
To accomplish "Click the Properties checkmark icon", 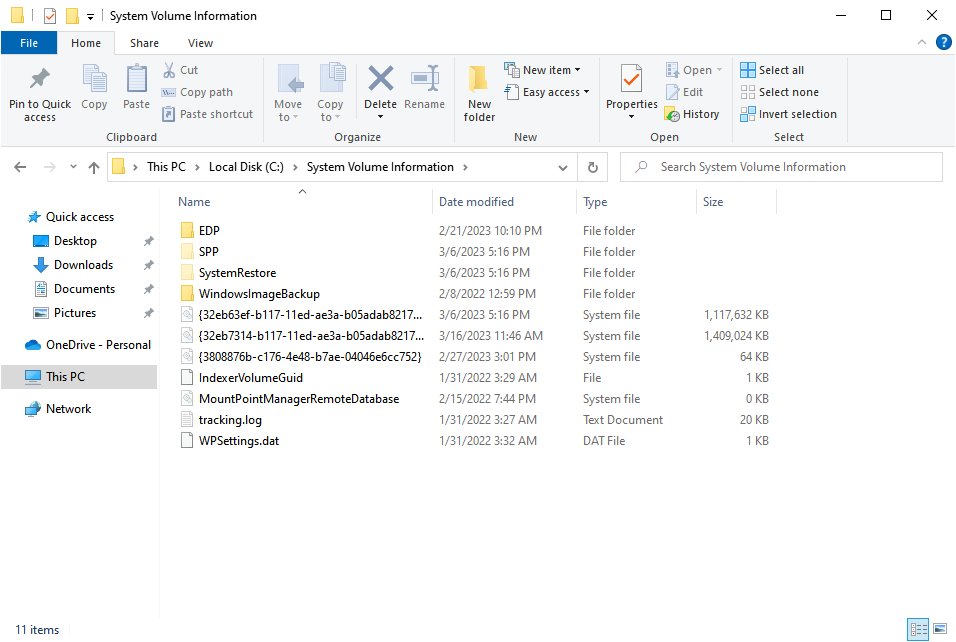I will click(x=632, y=79).
